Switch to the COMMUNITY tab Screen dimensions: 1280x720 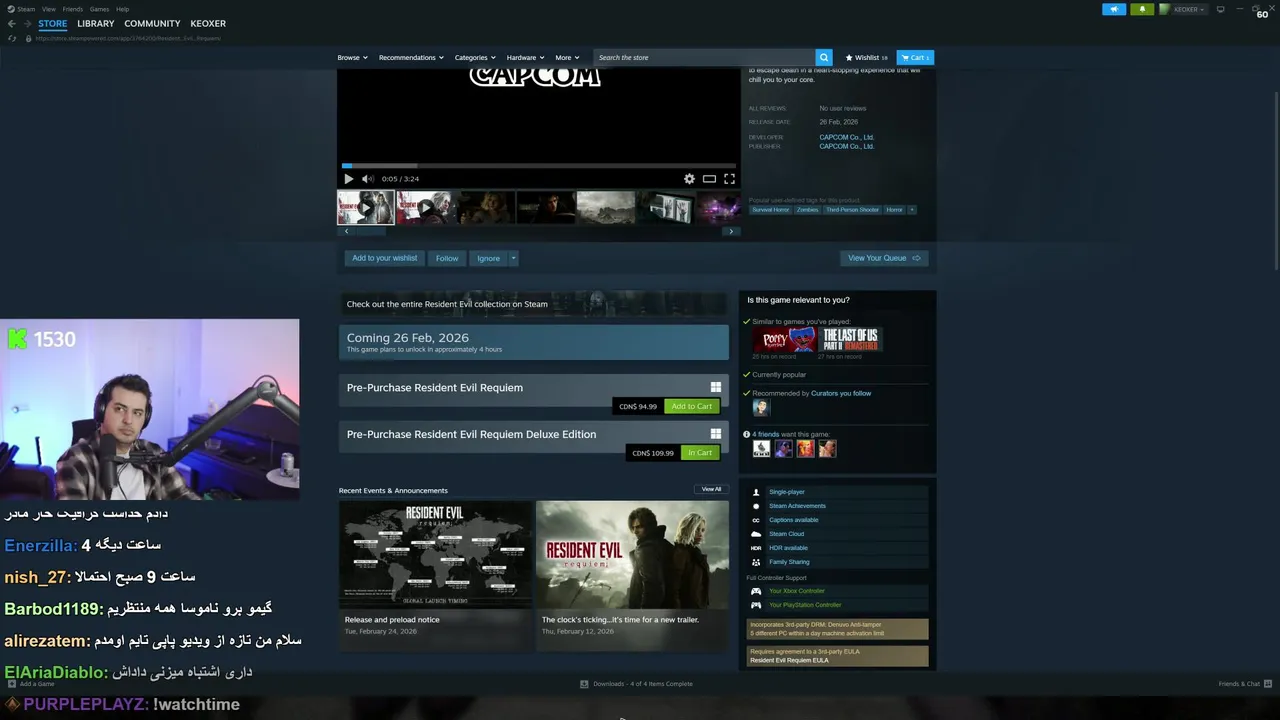coord(152,23)
